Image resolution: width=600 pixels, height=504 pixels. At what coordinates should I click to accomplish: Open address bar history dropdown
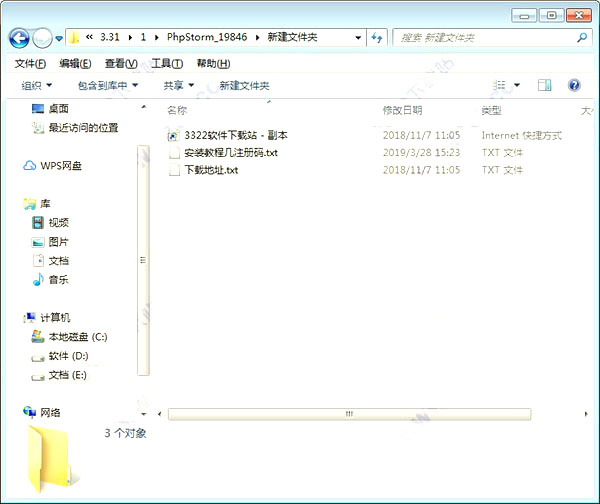358,38
